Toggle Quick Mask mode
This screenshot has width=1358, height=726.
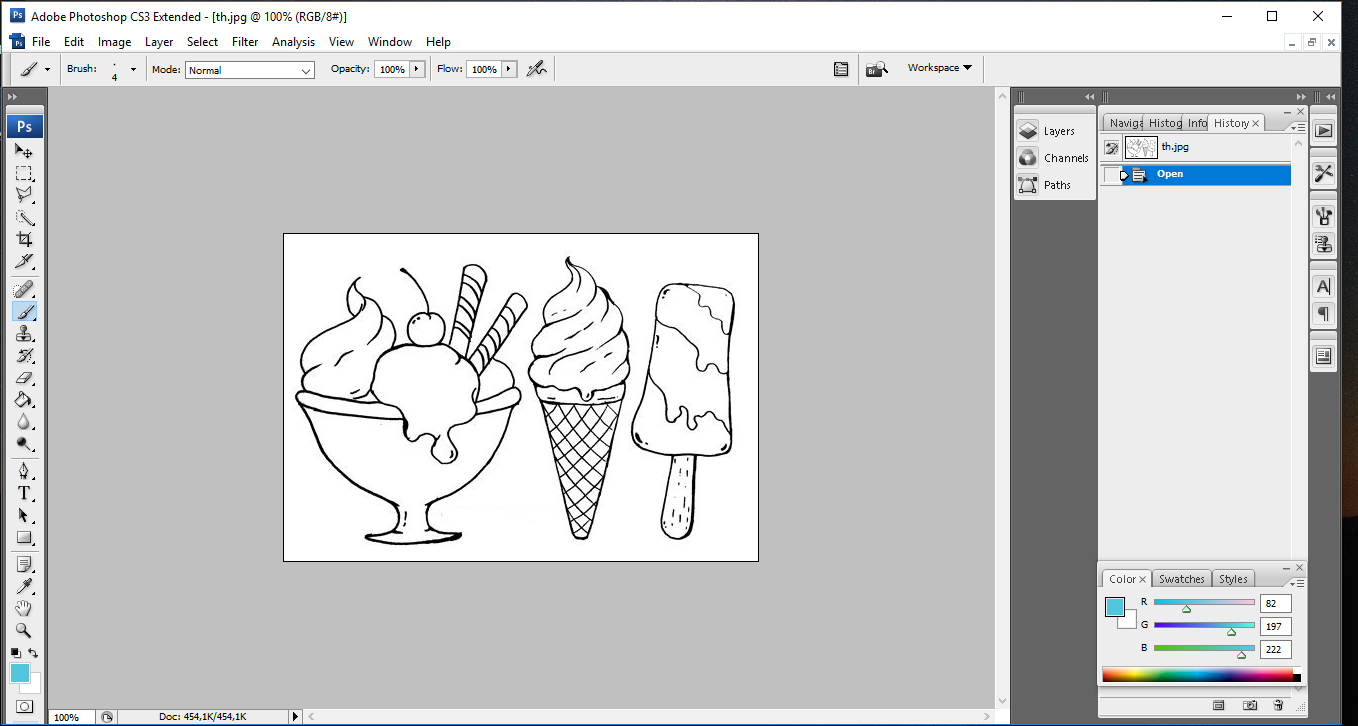pyautogui.click(x=24, y=706)
